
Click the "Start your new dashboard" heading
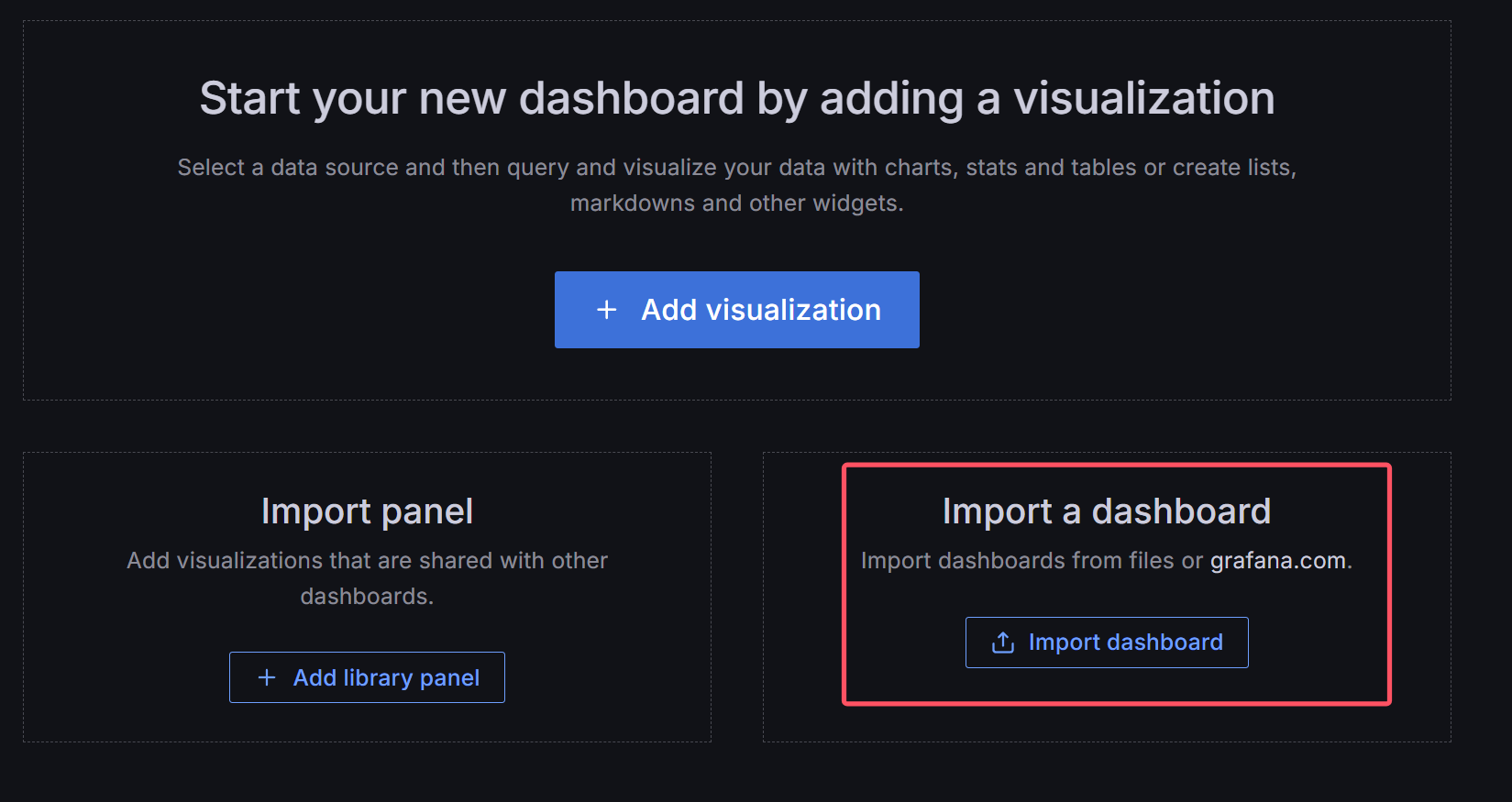point(736,98)
